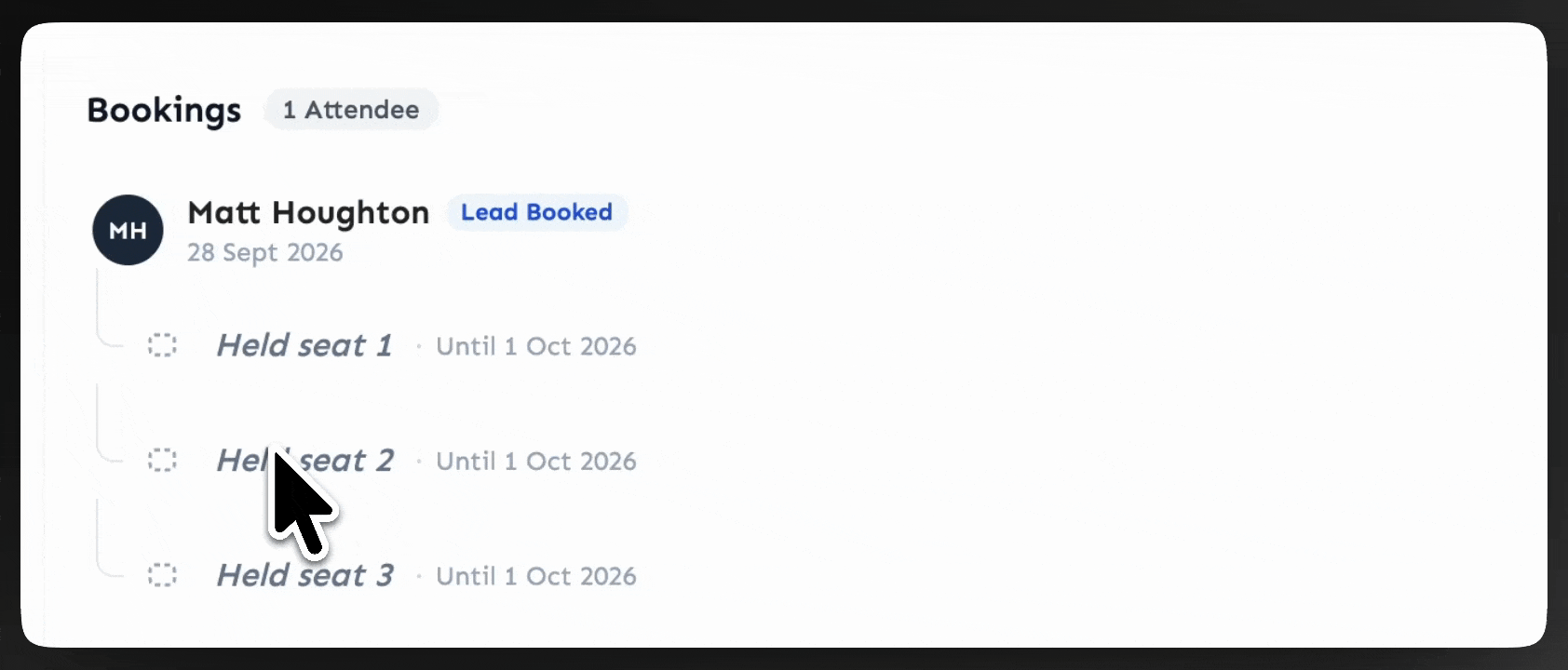Click dashed placeholder icon for Held seat 1
The width and height of the screenshot is (1568, 670).
(162, 345)
